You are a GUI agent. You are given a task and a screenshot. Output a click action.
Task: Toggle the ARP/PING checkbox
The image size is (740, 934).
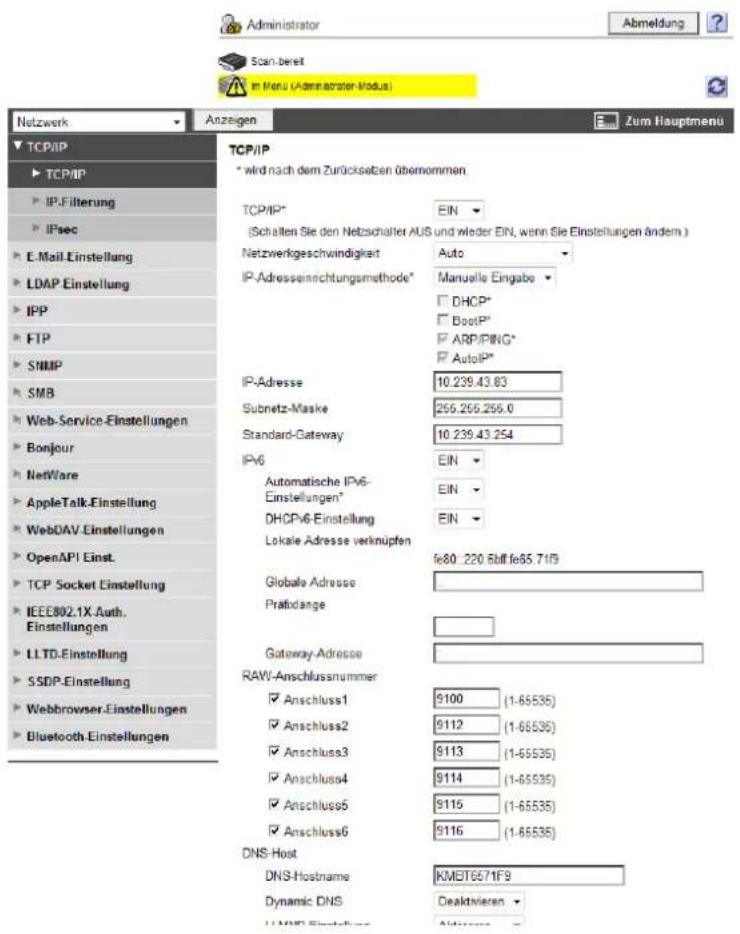tap(443, 339)
